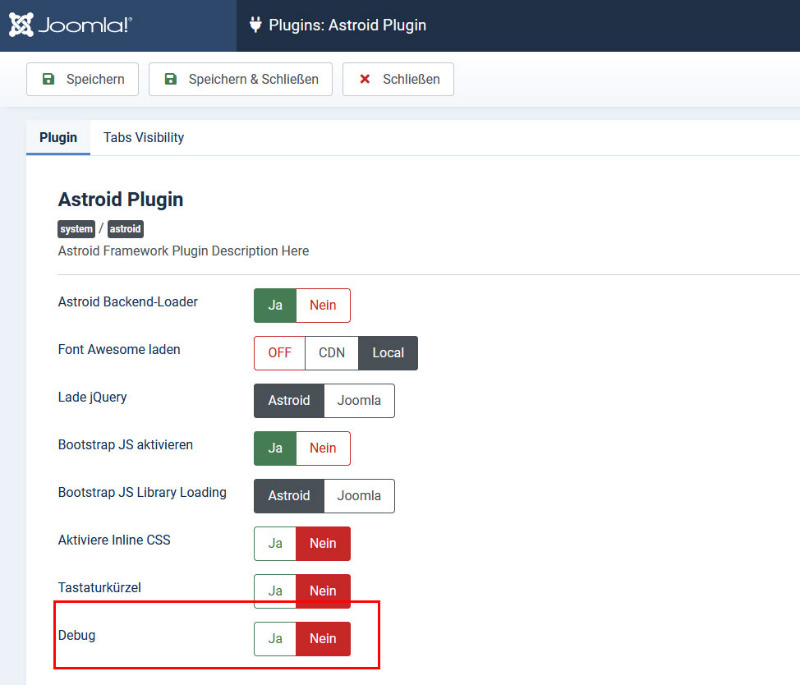Click the Astroid Plugin heading
Viewport: 800px width, 685px height.
pyautogui.click(x=120, y=199)
